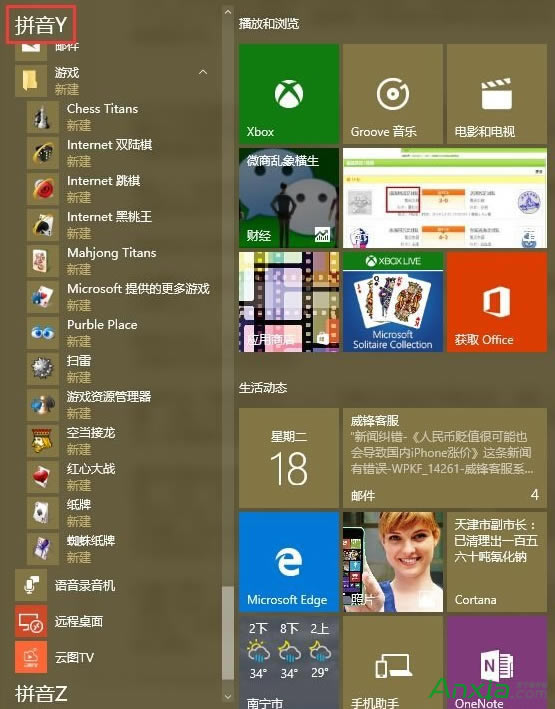Launch Microsoft Edge tile

(289, 562)
